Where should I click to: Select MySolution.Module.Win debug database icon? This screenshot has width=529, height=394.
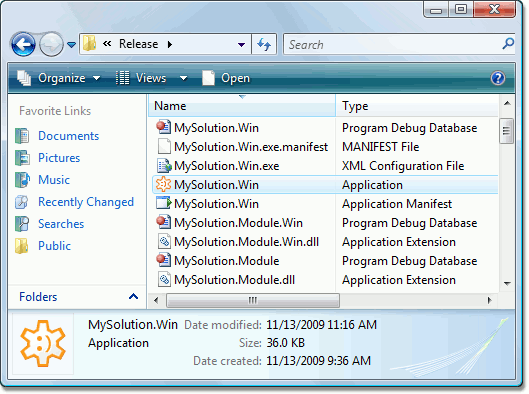coord(164,222)
